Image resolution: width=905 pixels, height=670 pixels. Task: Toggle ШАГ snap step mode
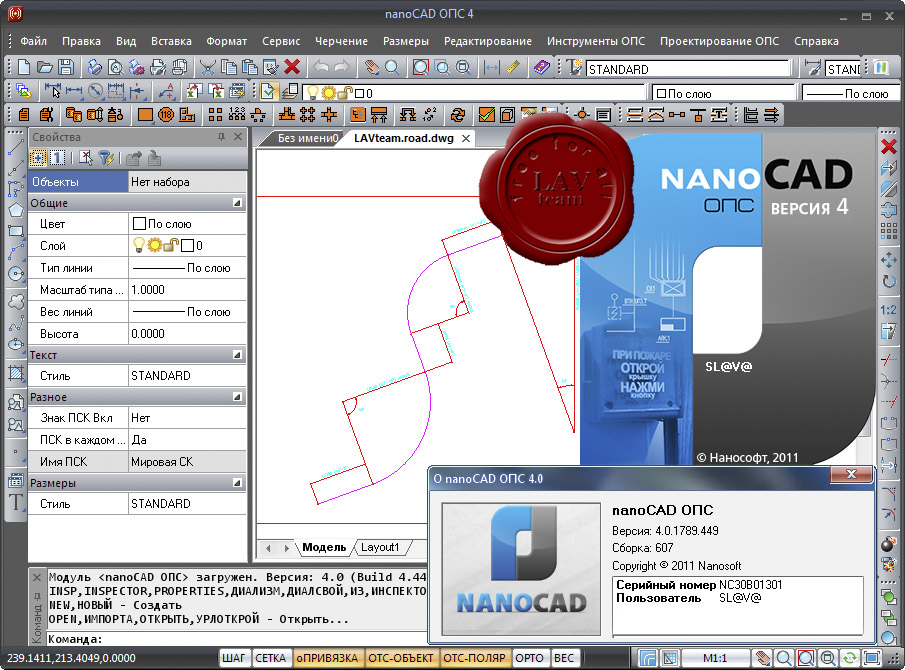(x=234, y=658)
